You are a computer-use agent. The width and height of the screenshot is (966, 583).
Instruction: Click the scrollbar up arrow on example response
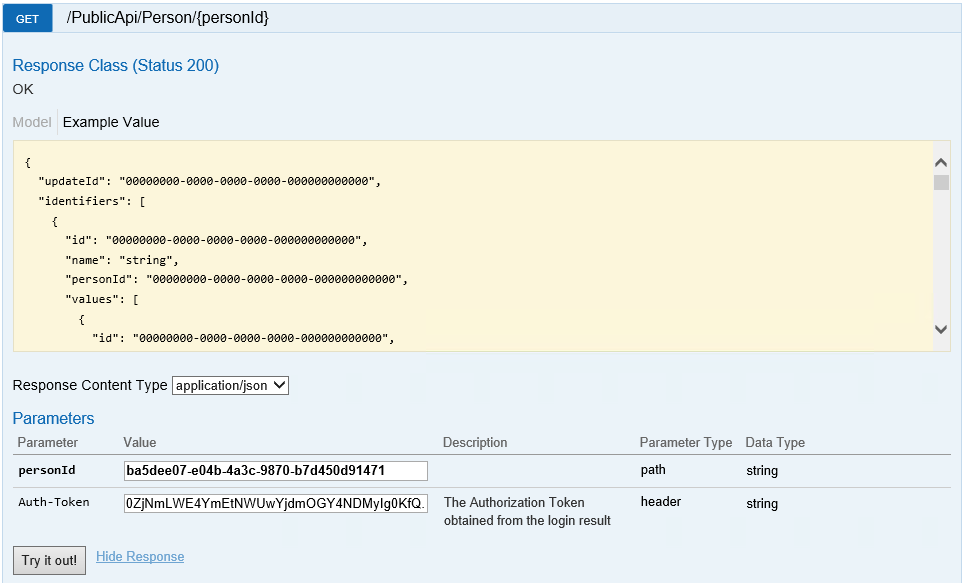[940, 160]
